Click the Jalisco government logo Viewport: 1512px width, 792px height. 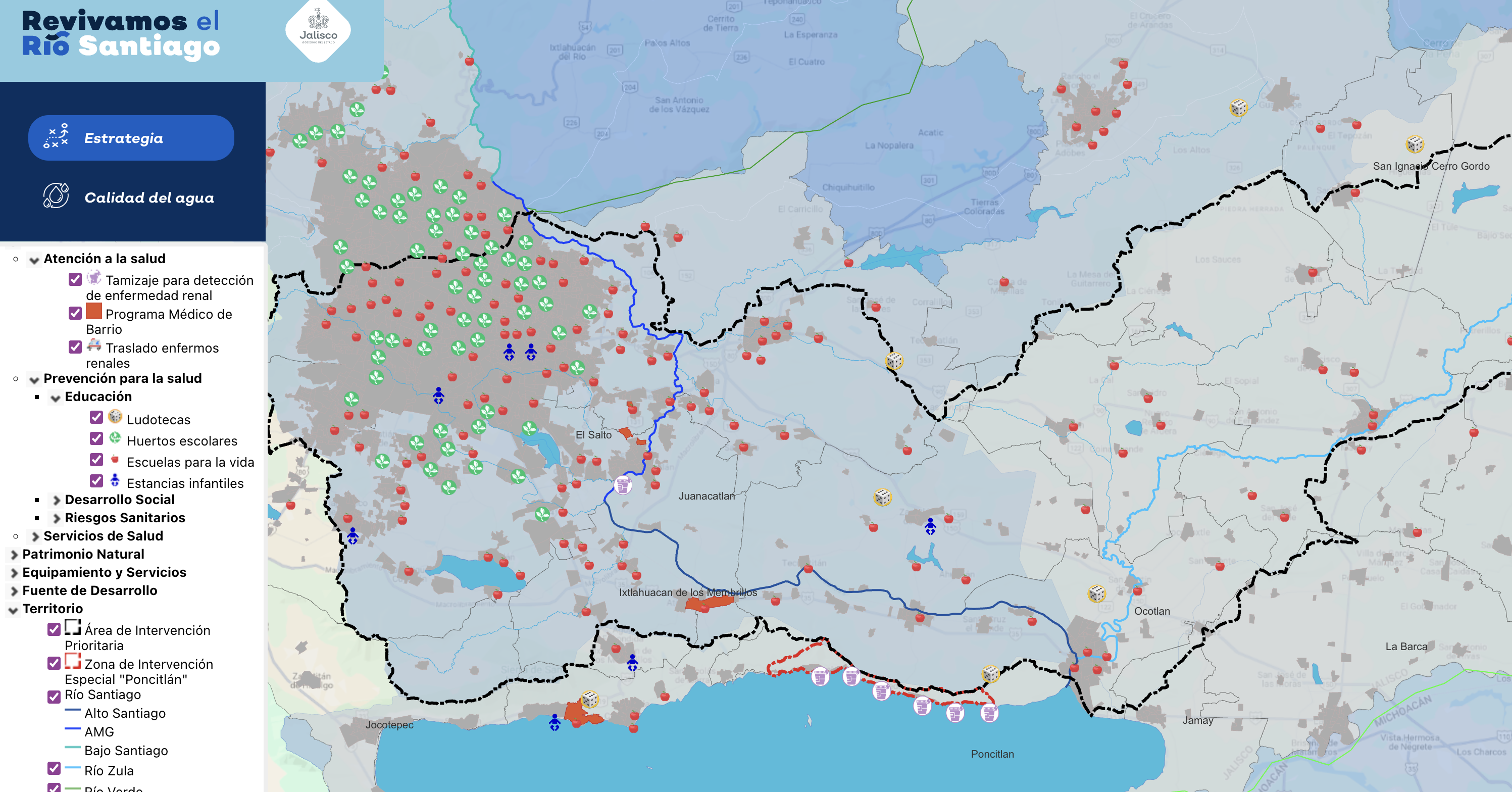[318, 30]
